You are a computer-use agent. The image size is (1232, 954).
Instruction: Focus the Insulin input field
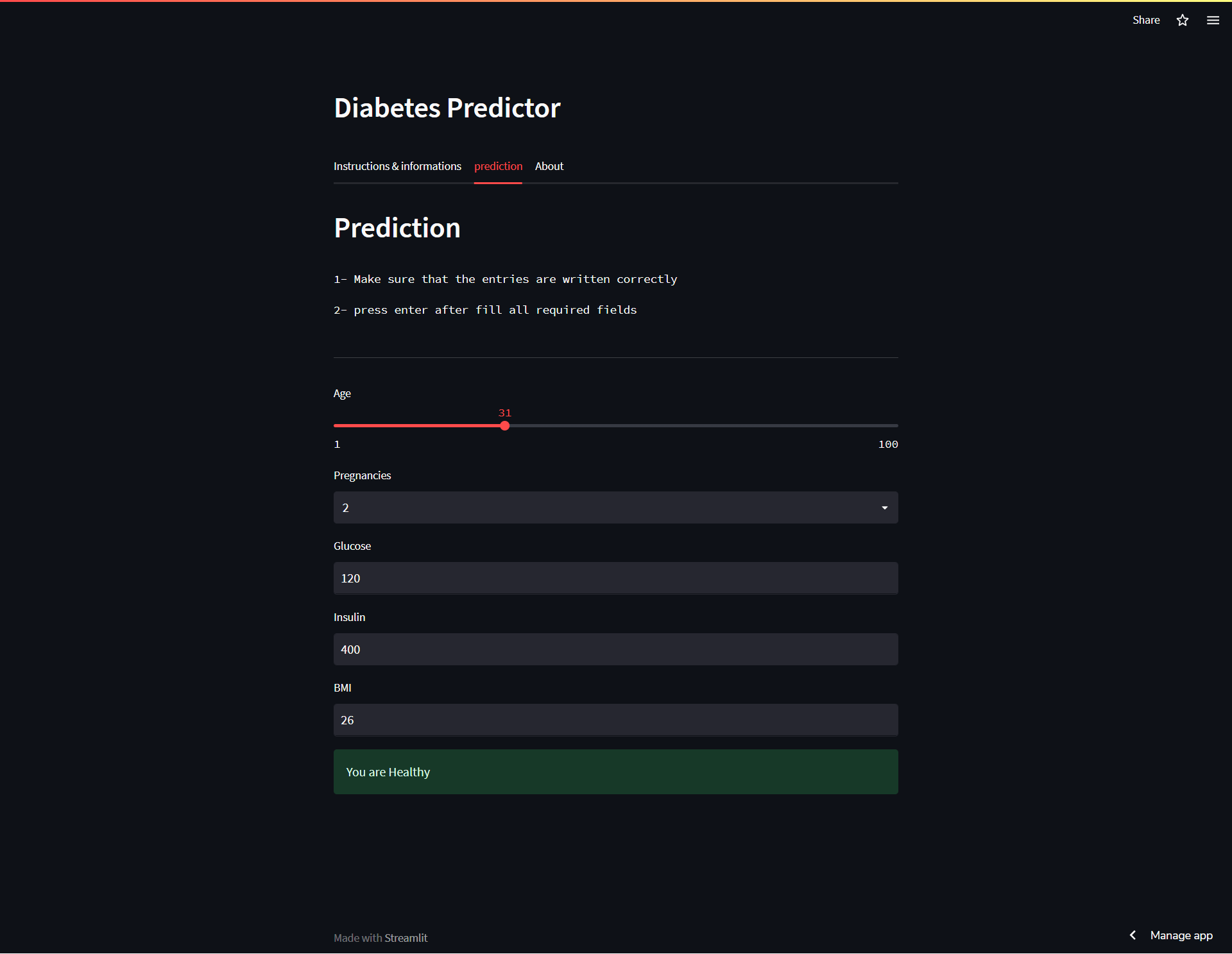(x=616, y=650)
